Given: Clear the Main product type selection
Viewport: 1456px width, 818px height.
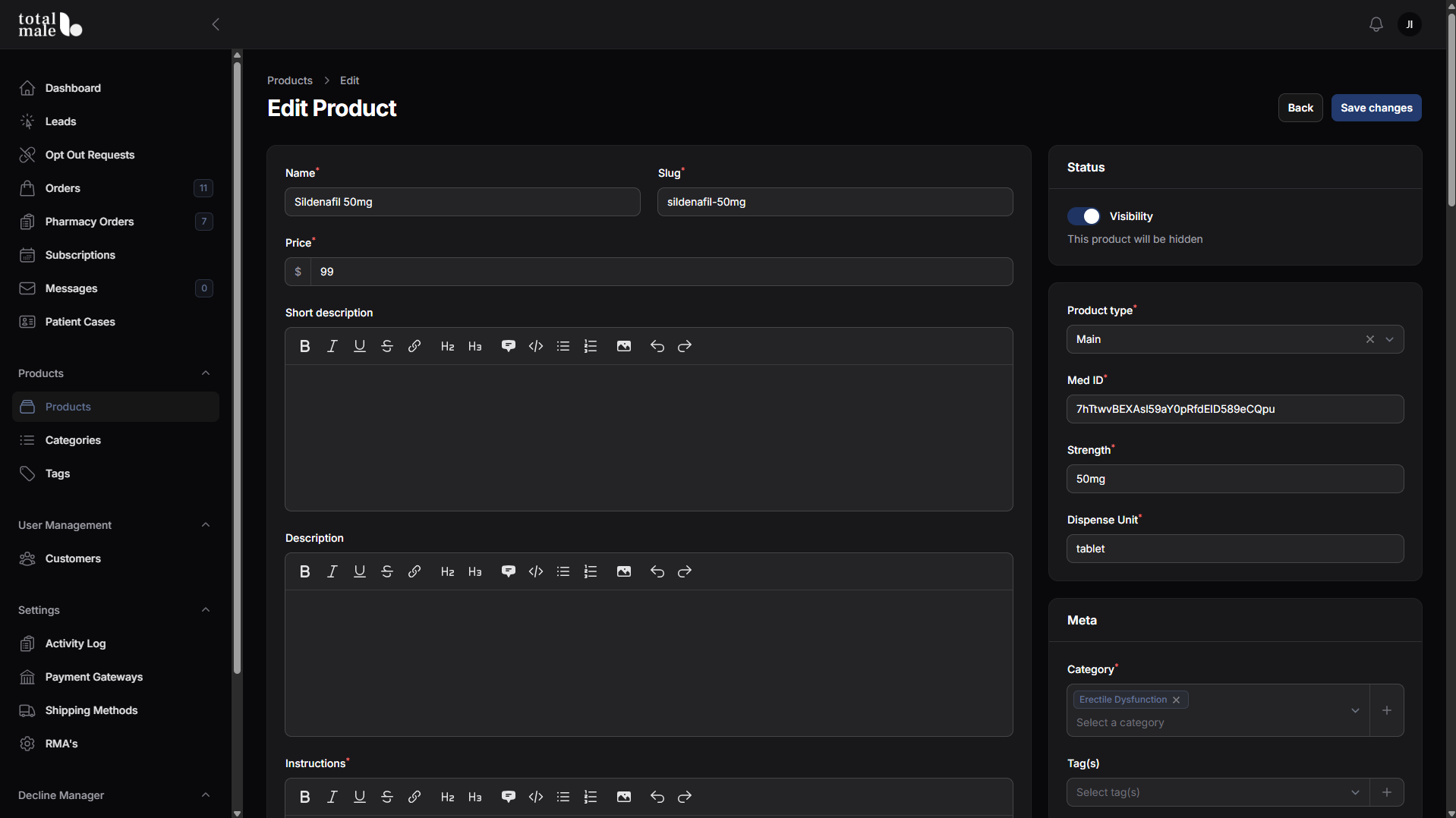Looking at the screenshot, I should [x=1370, y=339].
